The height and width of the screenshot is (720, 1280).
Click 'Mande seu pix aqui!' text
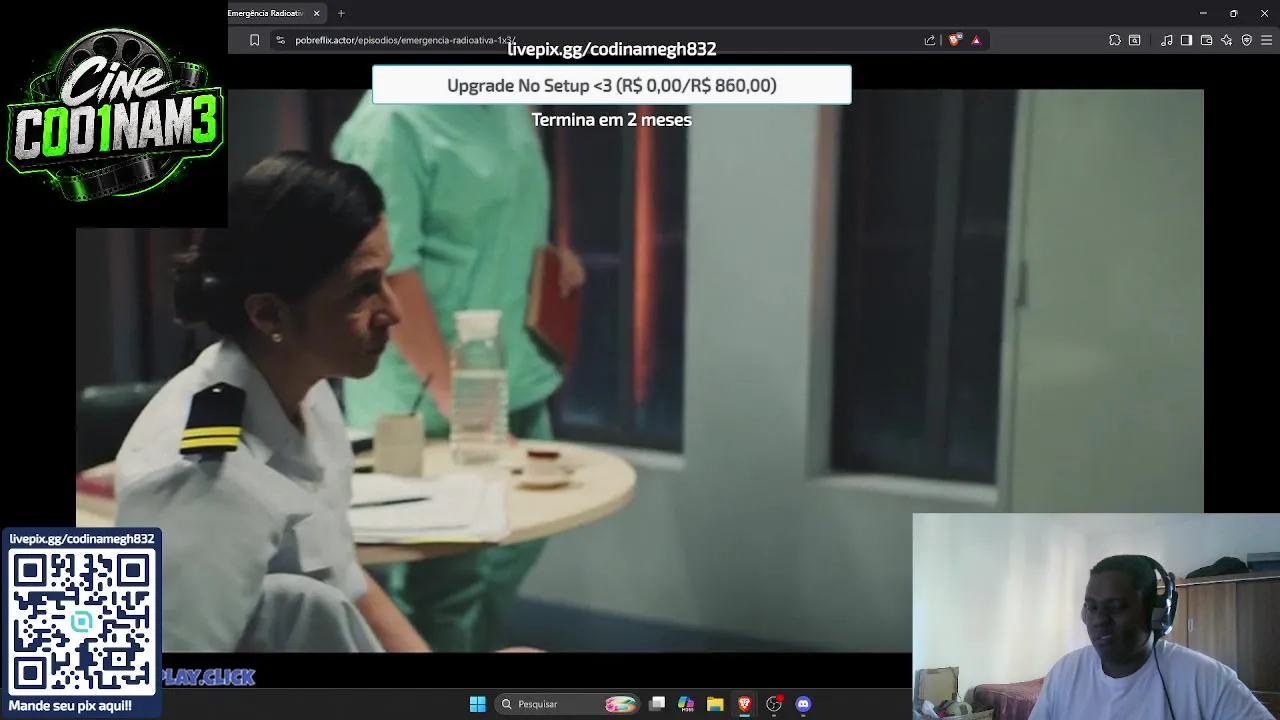click(70, 706)
